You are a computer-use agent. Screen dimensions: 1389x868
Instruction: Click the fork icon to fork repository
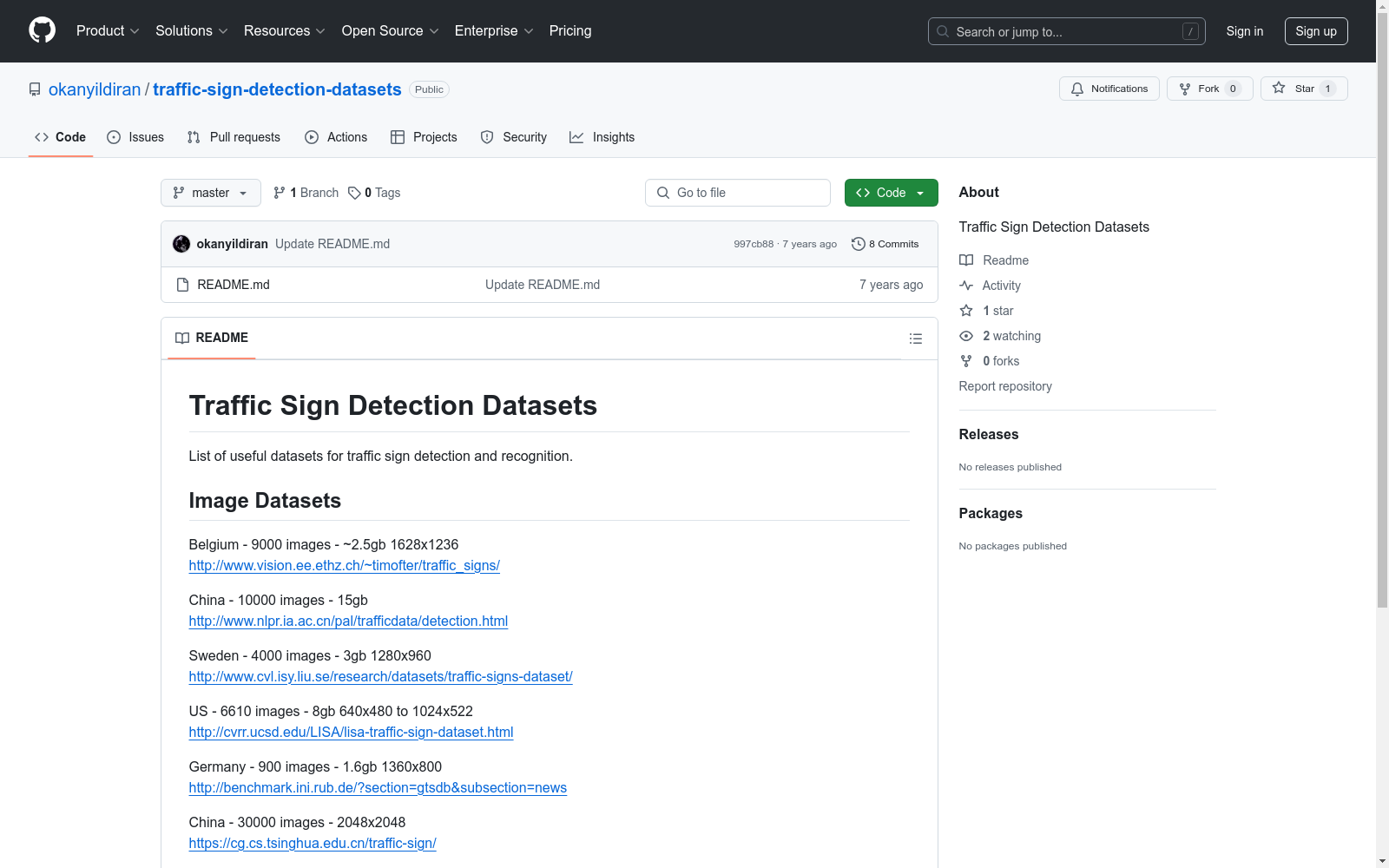[x=1185, y=89]
